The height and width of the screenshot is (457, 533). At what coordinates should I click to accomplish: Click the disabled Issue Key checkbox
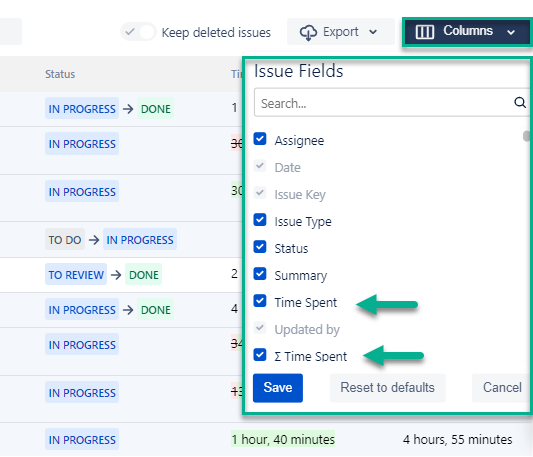click(x=260, y=193)
